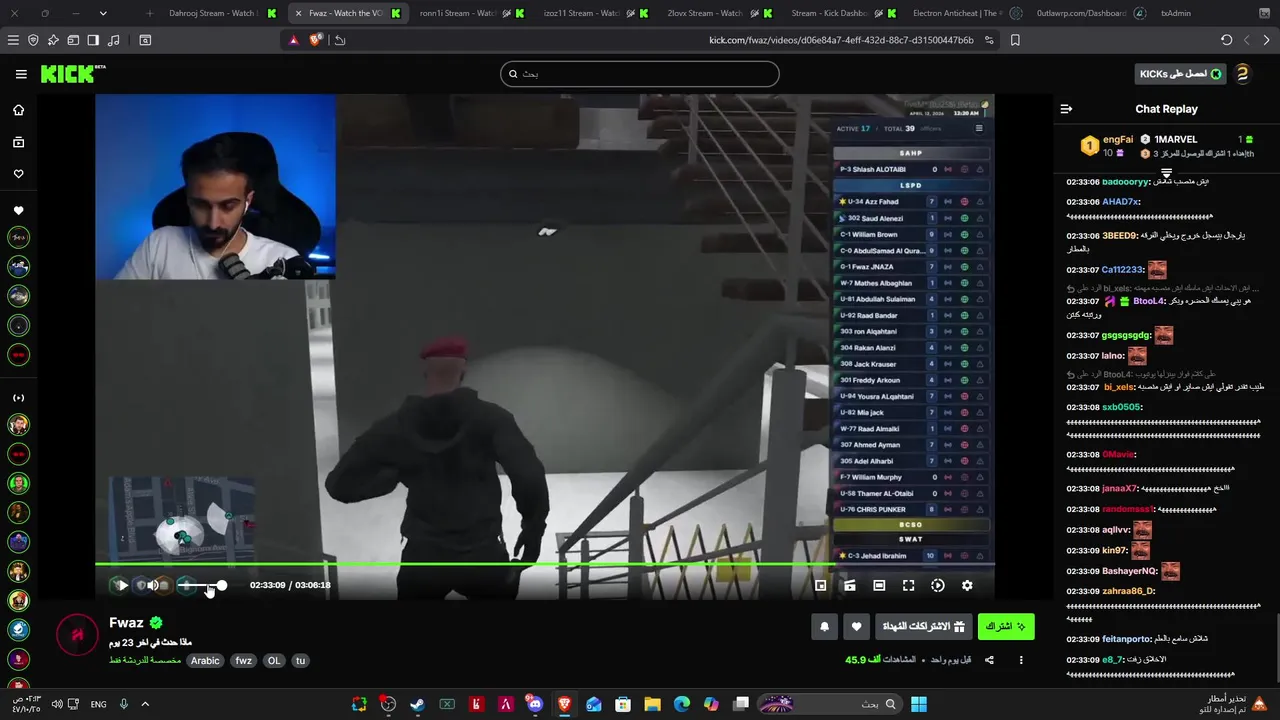Click the tu tag
The image size is (1280, 720).
click(300, 661)
